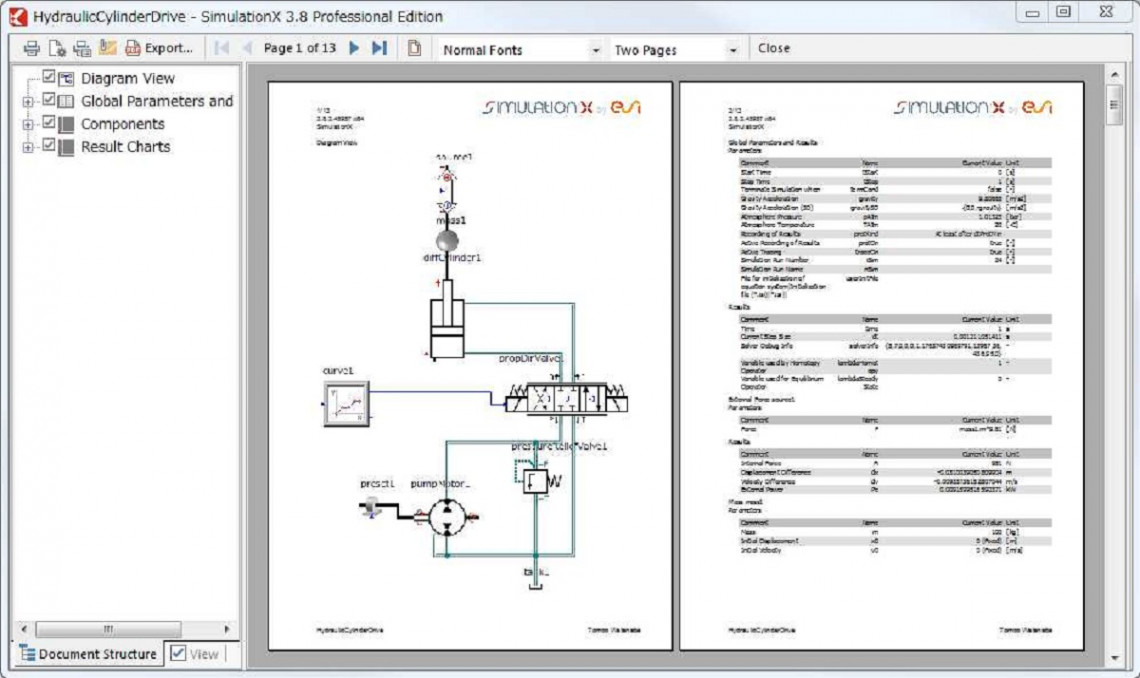This screenshot has height=678, width=1140.
Task: Click the Print icon in toolbar
Action: [x=31, y=49]
